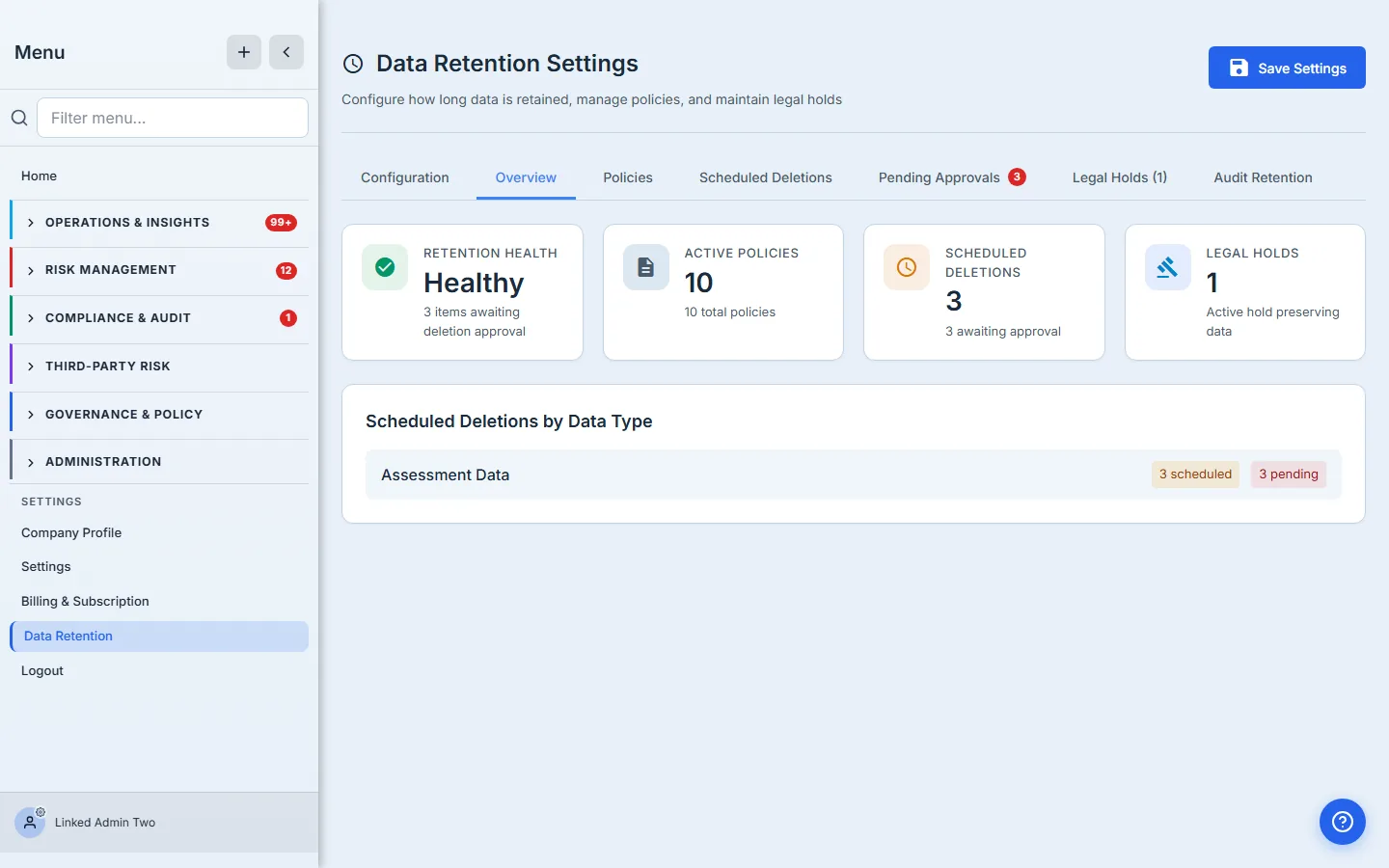Click the red 3 badge on Pending Approvals
Image resolution: width=1389 pixels, height=868 pixels.
point(1017,176)
